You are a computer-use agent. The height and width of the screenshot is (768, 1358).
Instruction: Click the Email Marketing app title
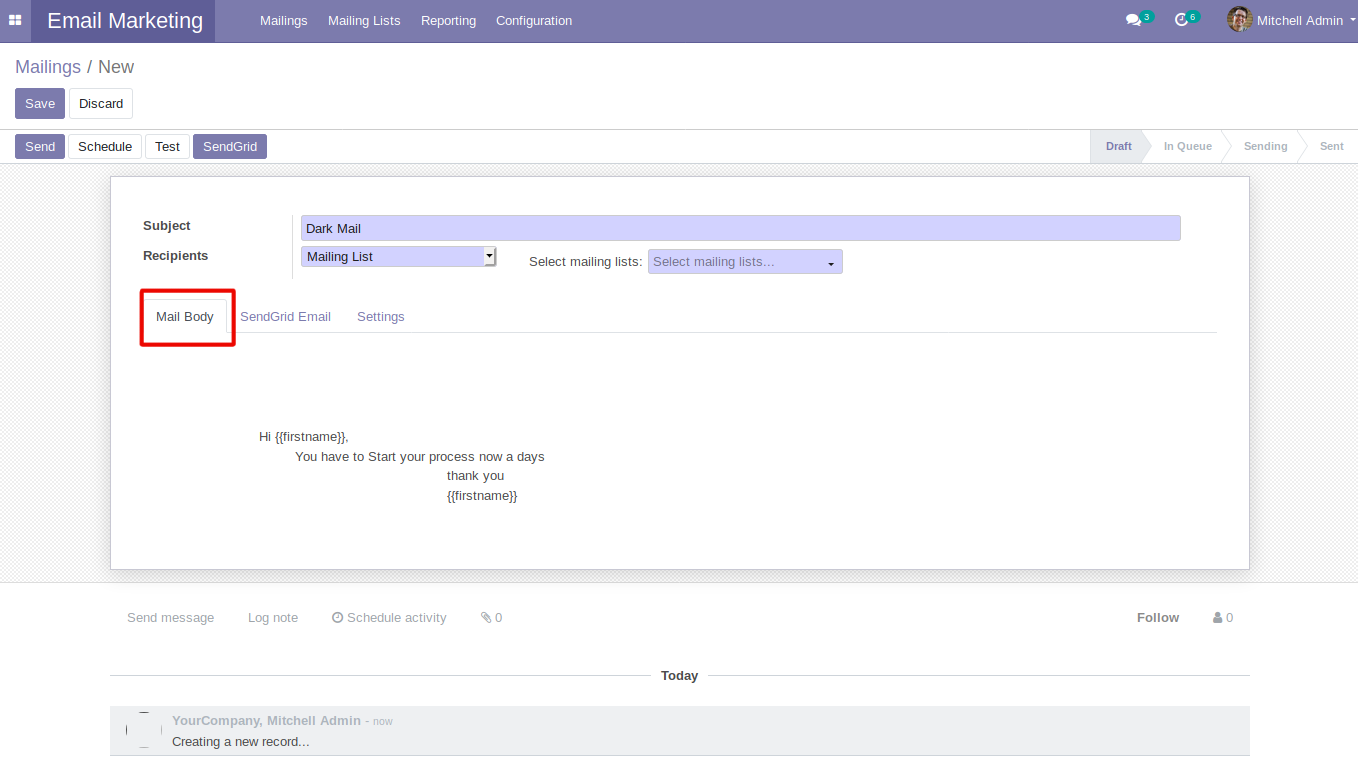(x=125, y=21)
